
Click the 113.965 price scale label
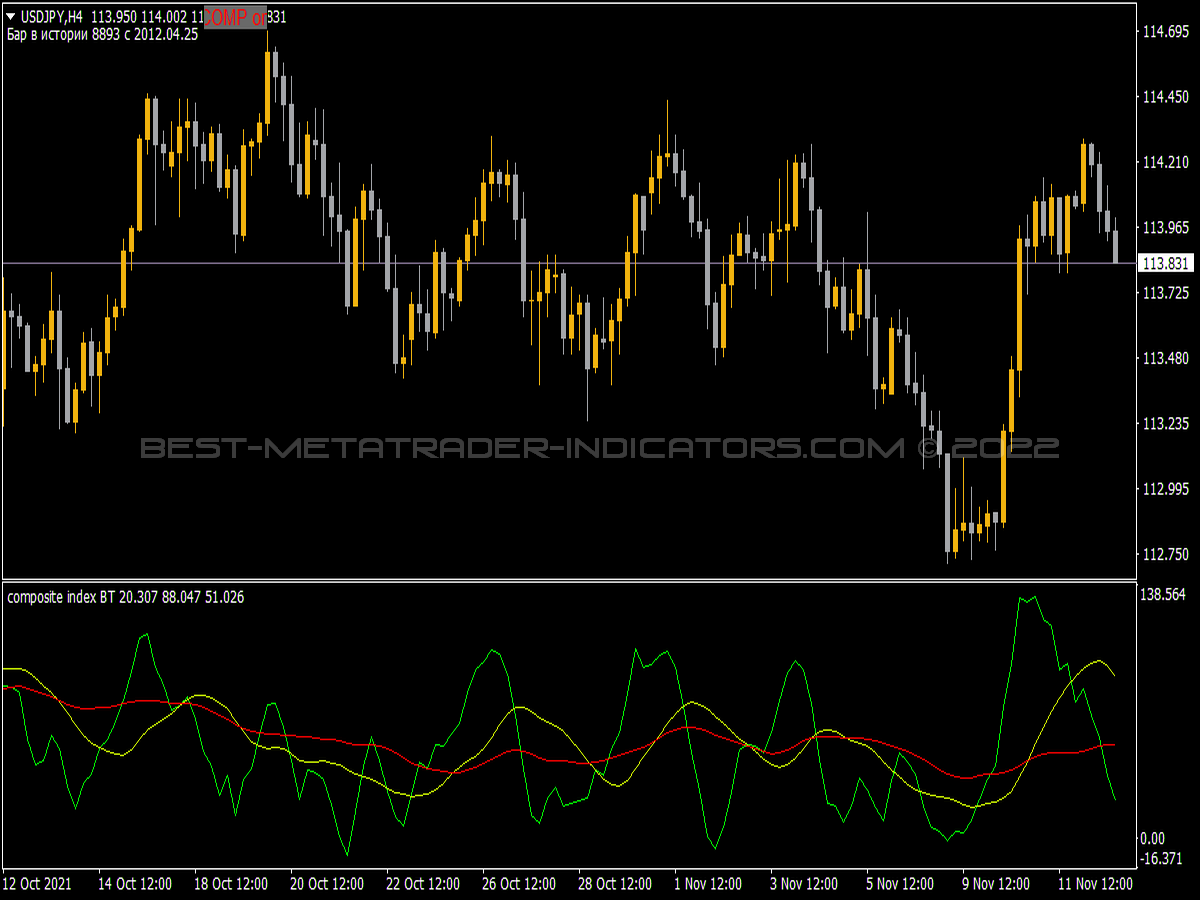point(1165,228)
